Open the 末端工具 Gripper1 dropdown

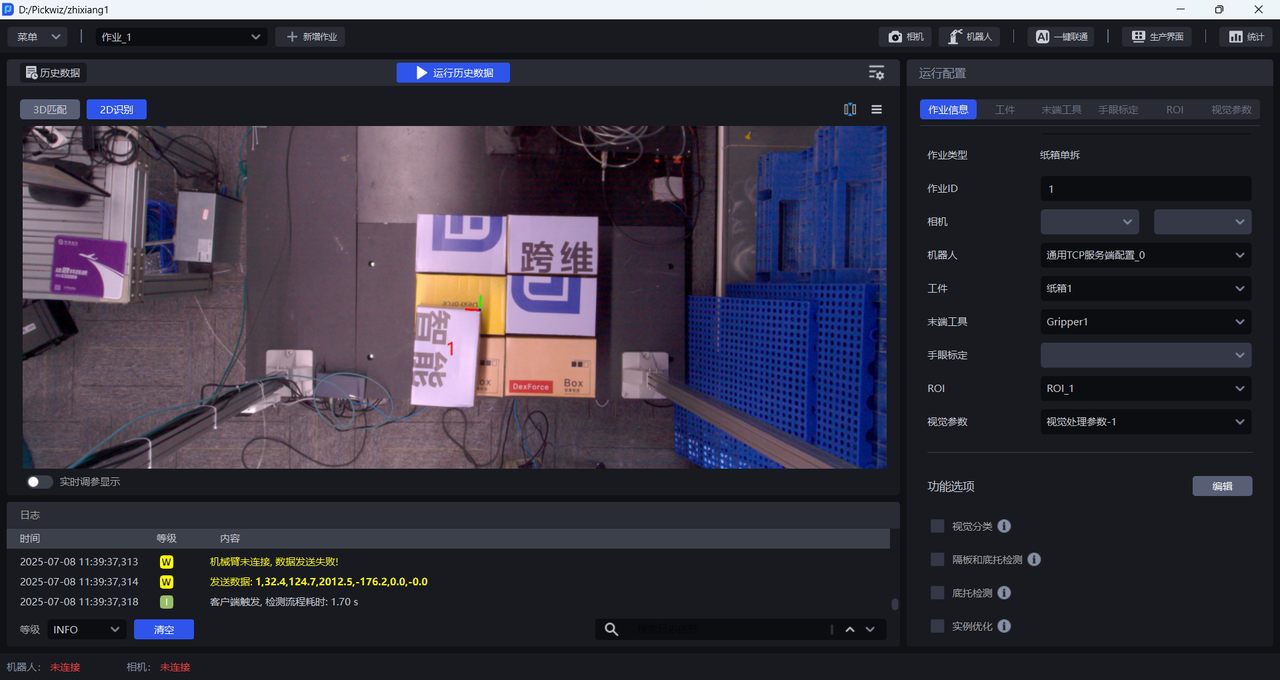1145,322
